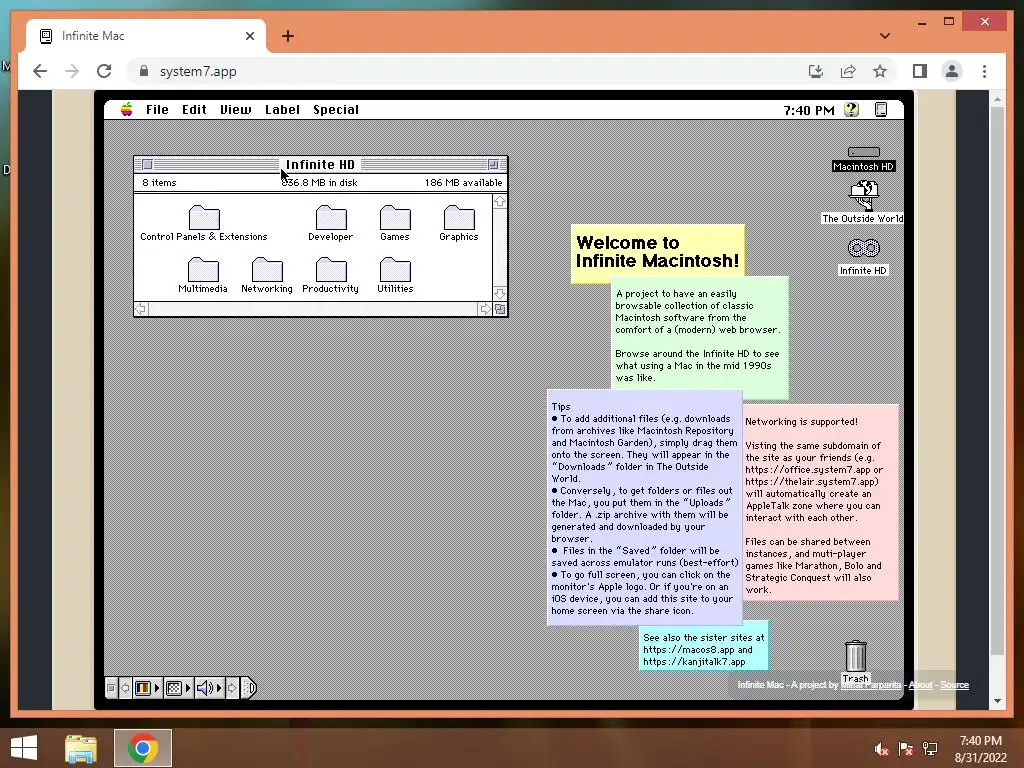
Task: Open the Control Strip monitor color depth module
Action: 147,688
